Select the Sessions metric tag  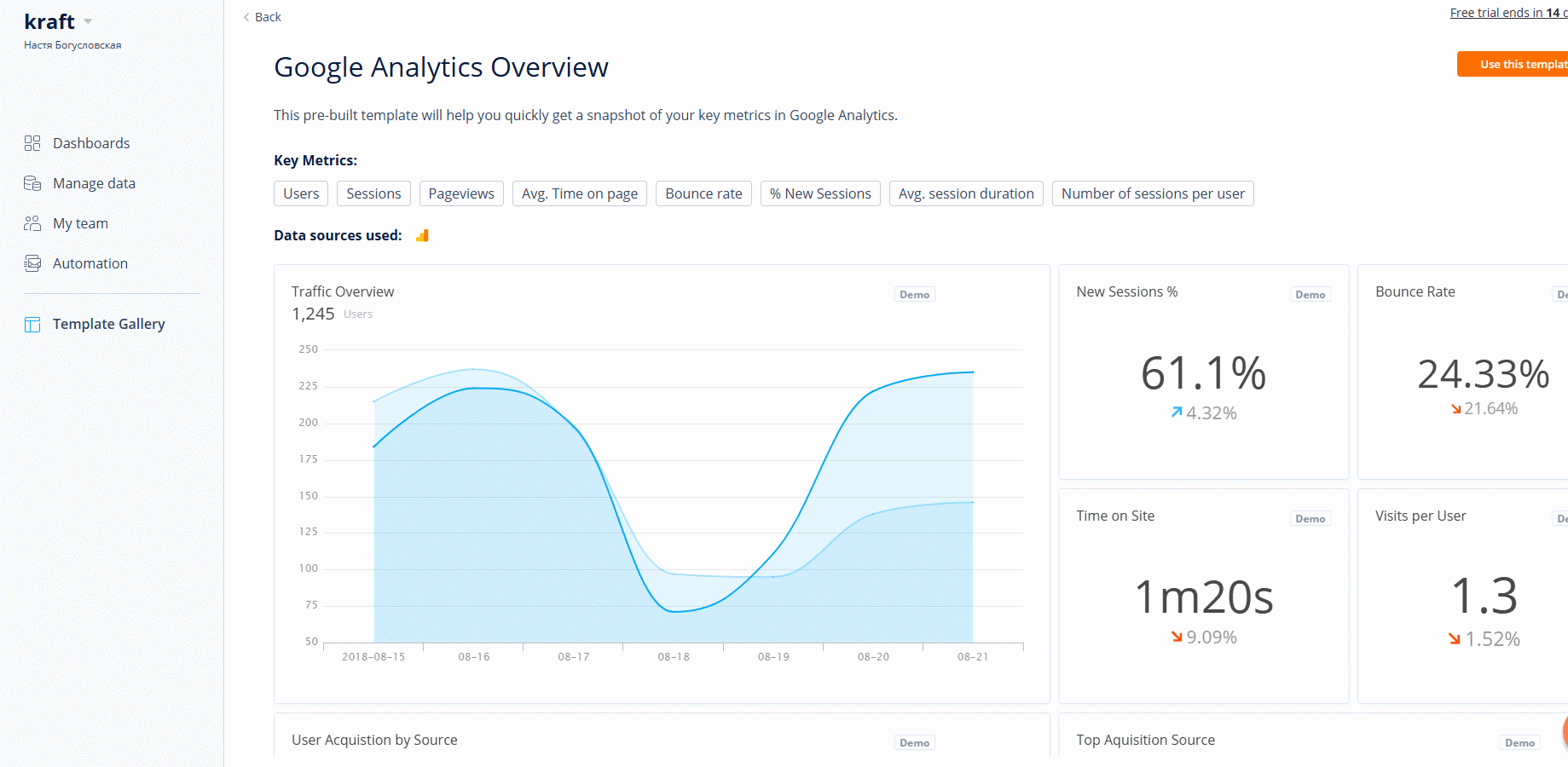(x=373, y=193)
